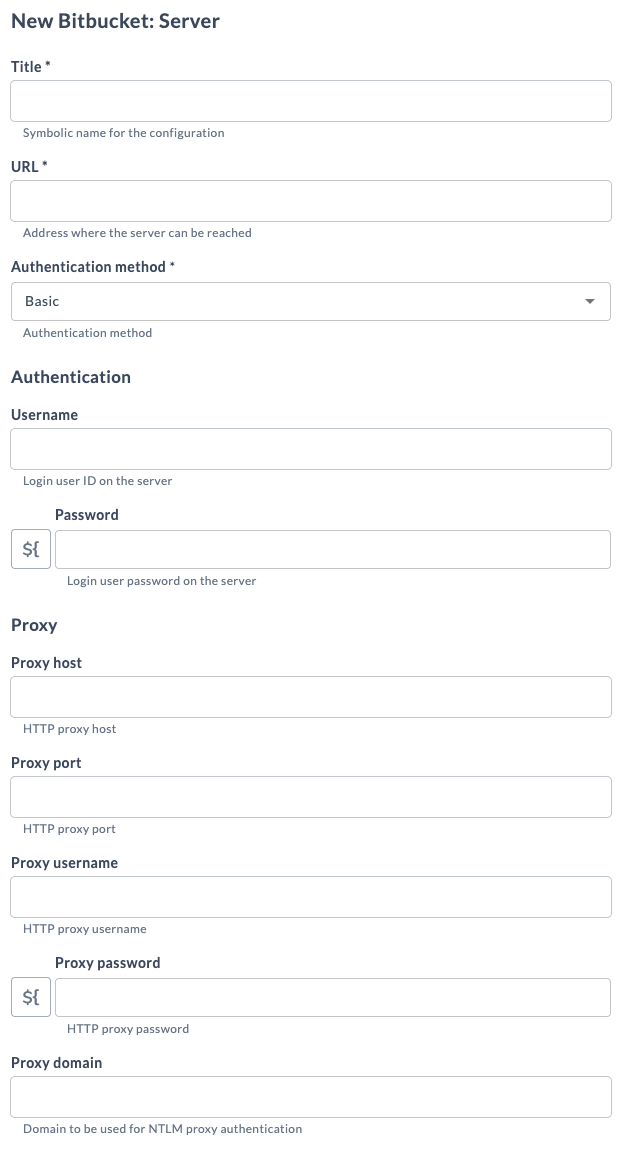Focus the Username field under Authentication
This screenshot has height=1168, width=626.
(310, 448)
